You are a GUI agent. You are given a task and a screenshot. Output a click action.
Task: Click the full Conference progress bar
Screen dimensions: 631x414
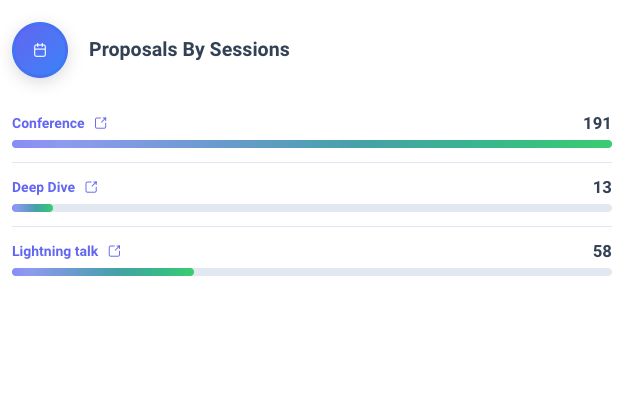312,144
